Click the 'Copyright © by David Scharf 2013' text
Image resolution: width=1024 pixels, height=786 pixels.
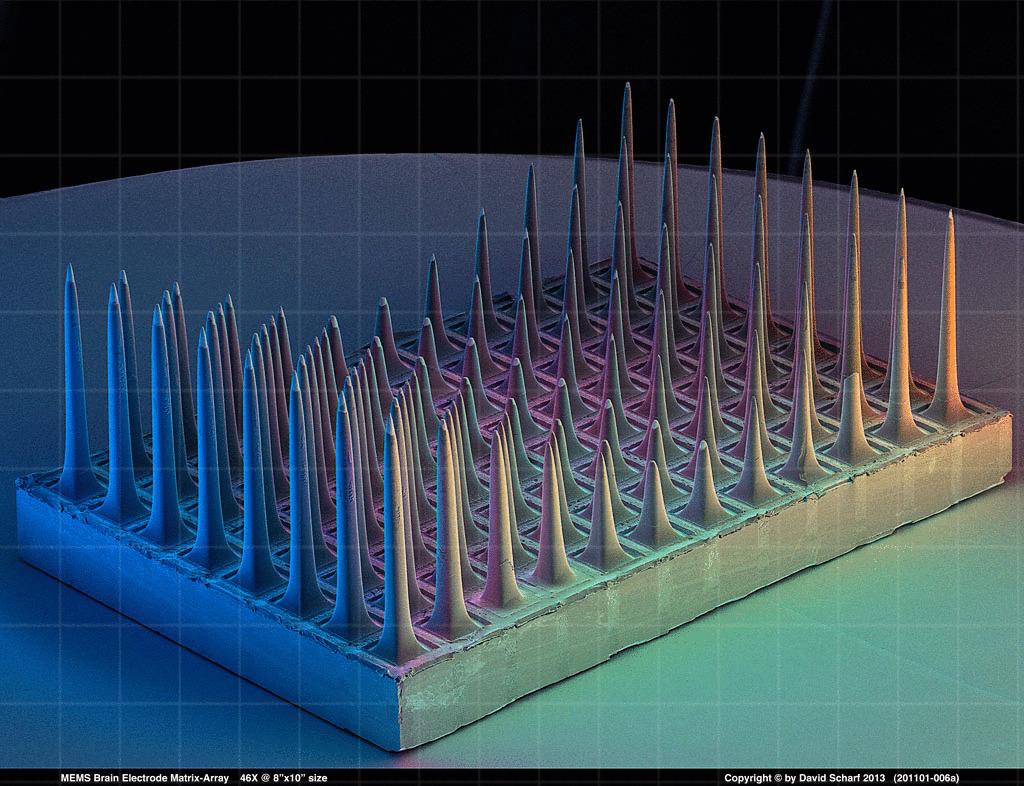[805, 778]
